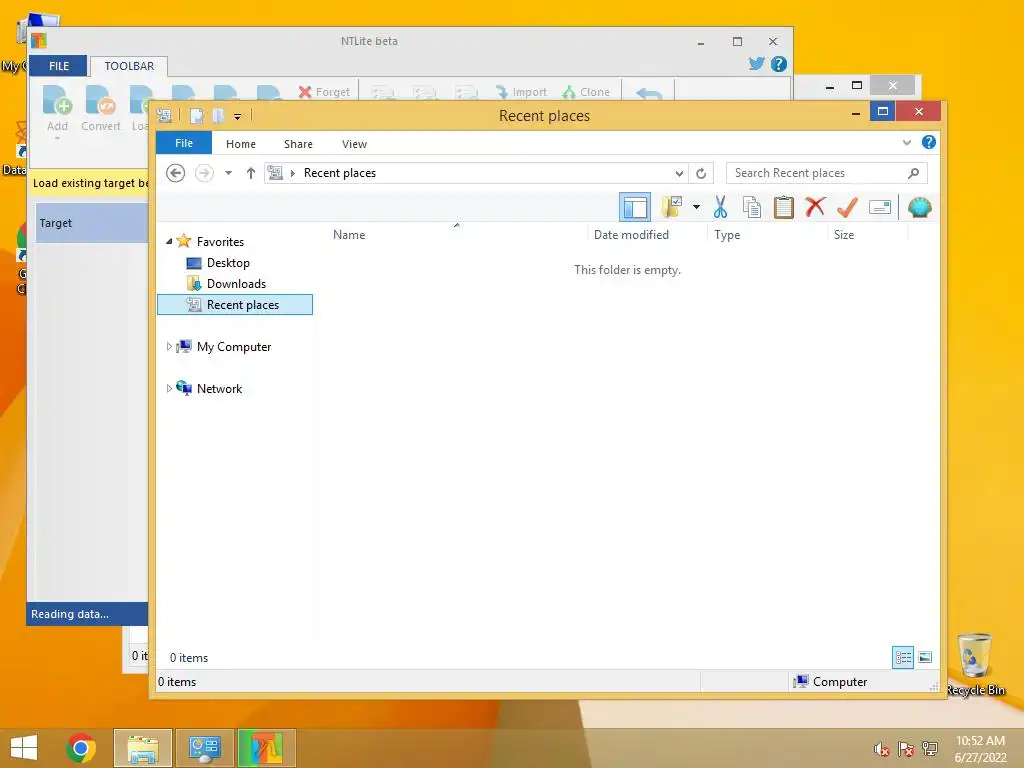Click Clone in the NTLite toolbar

tap(586, 92)
